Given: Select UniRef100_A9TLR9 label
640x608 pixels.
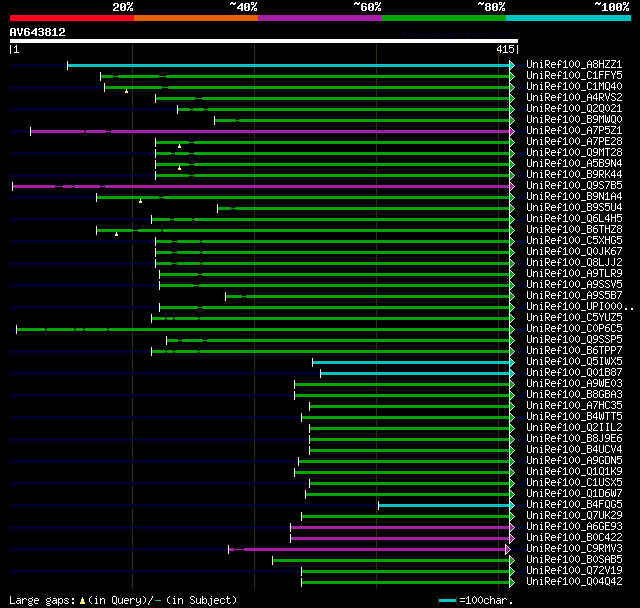Looking at the screenshot, I should [574, 274].
